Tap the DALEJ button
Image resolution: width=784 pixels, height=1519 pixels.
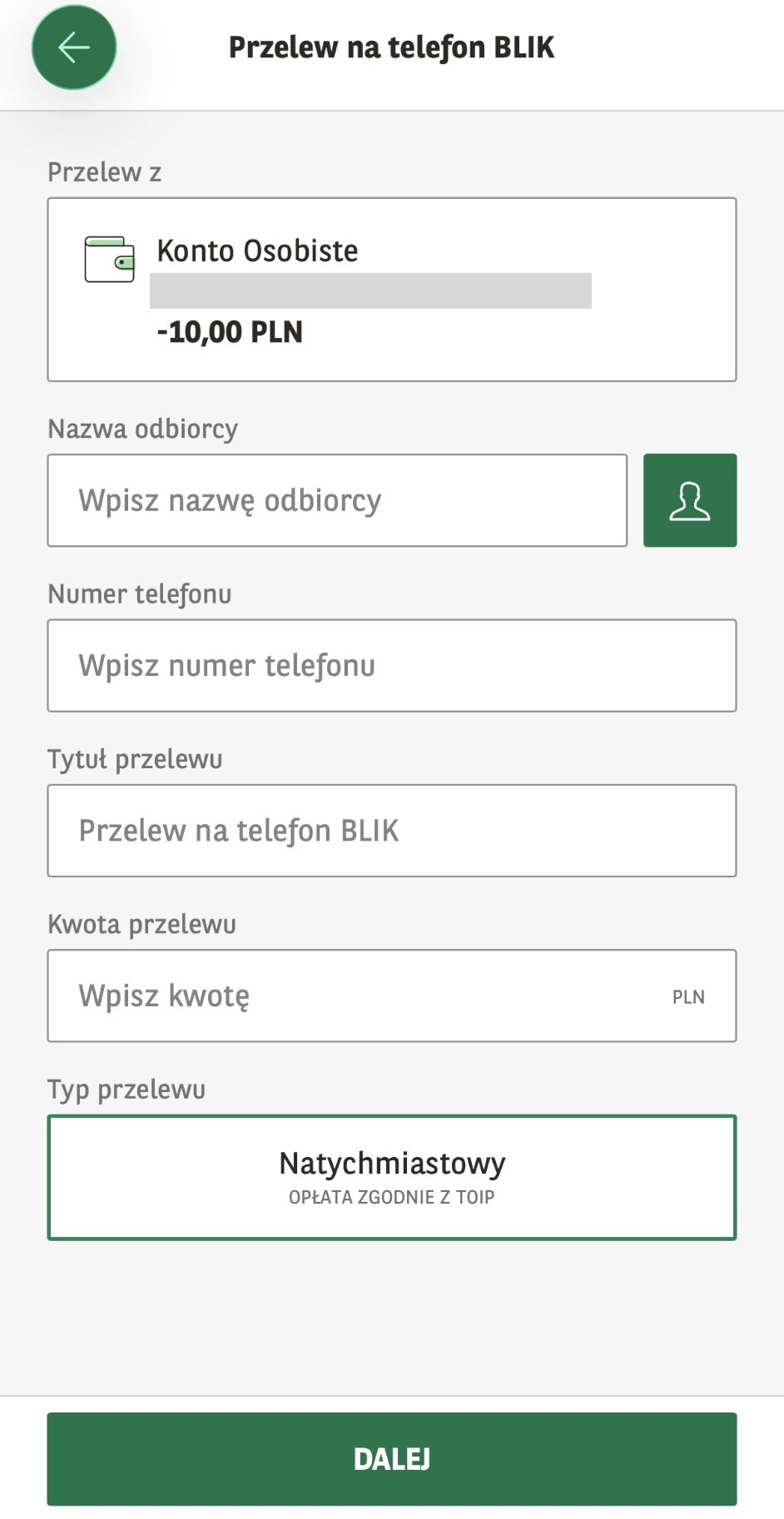tap(392, 1459)
